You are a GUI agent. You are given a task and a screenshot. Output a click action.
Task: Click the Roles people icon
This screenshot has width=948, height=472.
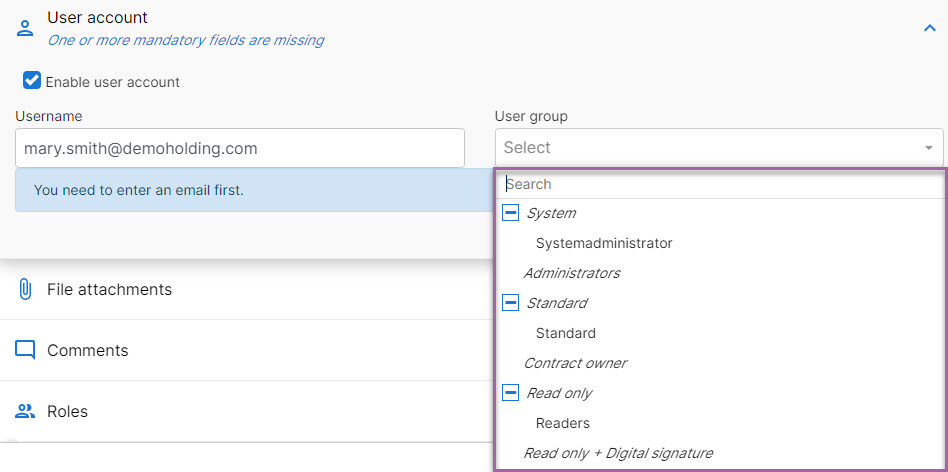click(x=25, y=412)
